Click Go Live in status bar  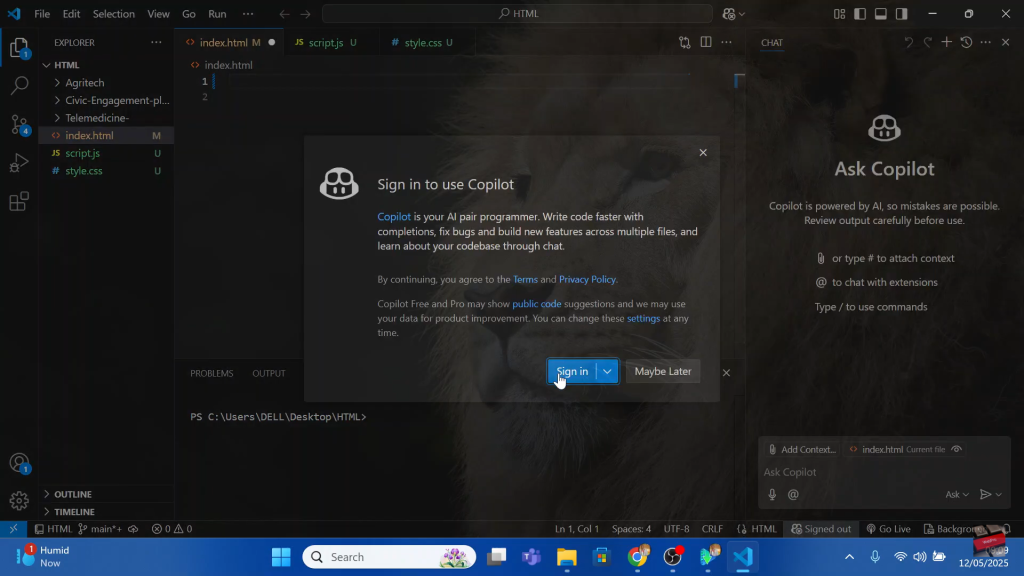point(888,529)
